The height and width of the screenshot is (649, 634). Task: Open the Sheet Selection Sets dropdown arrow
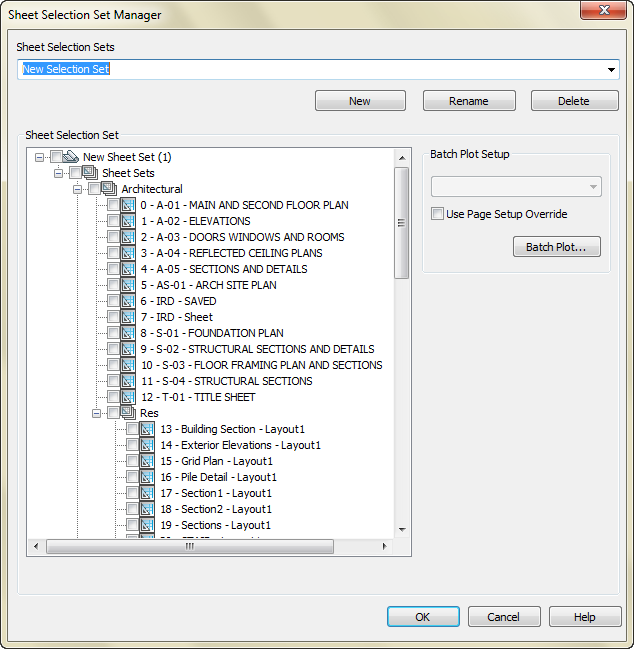(611, 70)
